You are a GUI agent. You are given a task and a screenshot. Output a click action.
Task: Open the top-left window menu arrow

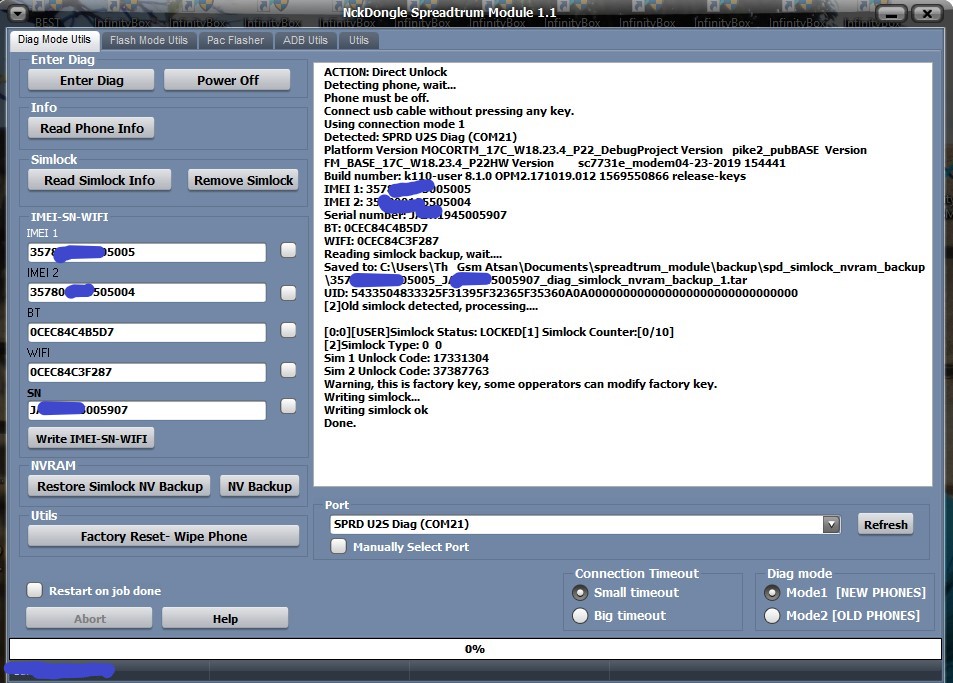click(18, 13)
